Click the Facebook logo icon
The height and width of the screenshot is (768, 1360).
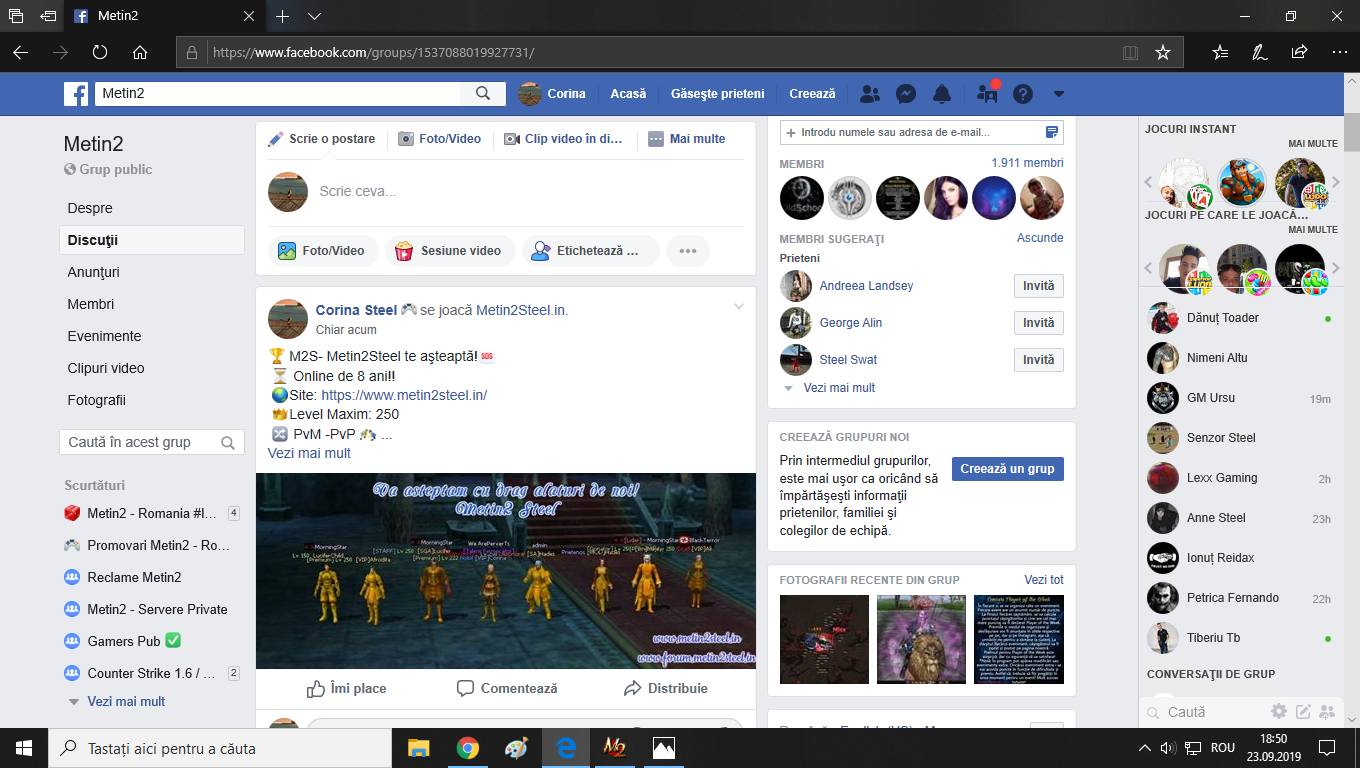[x=76, y=94]
